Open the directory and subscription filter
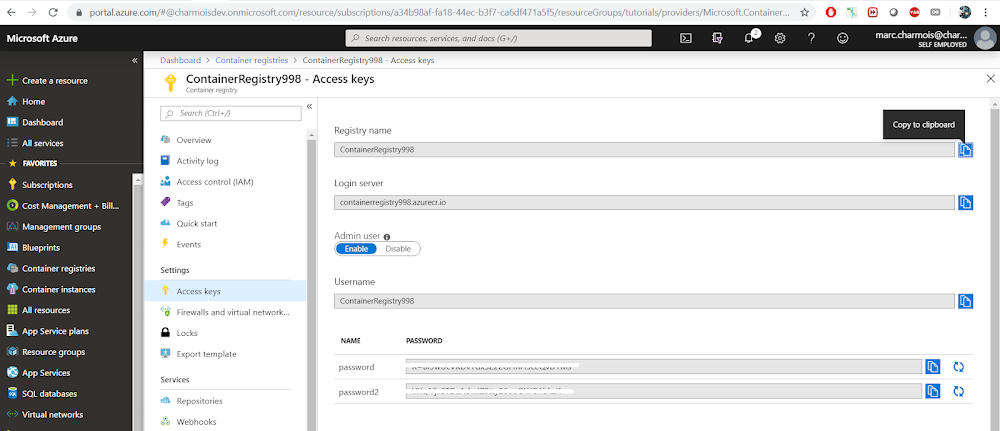1000x431 pixels. (x=717, y=38)
